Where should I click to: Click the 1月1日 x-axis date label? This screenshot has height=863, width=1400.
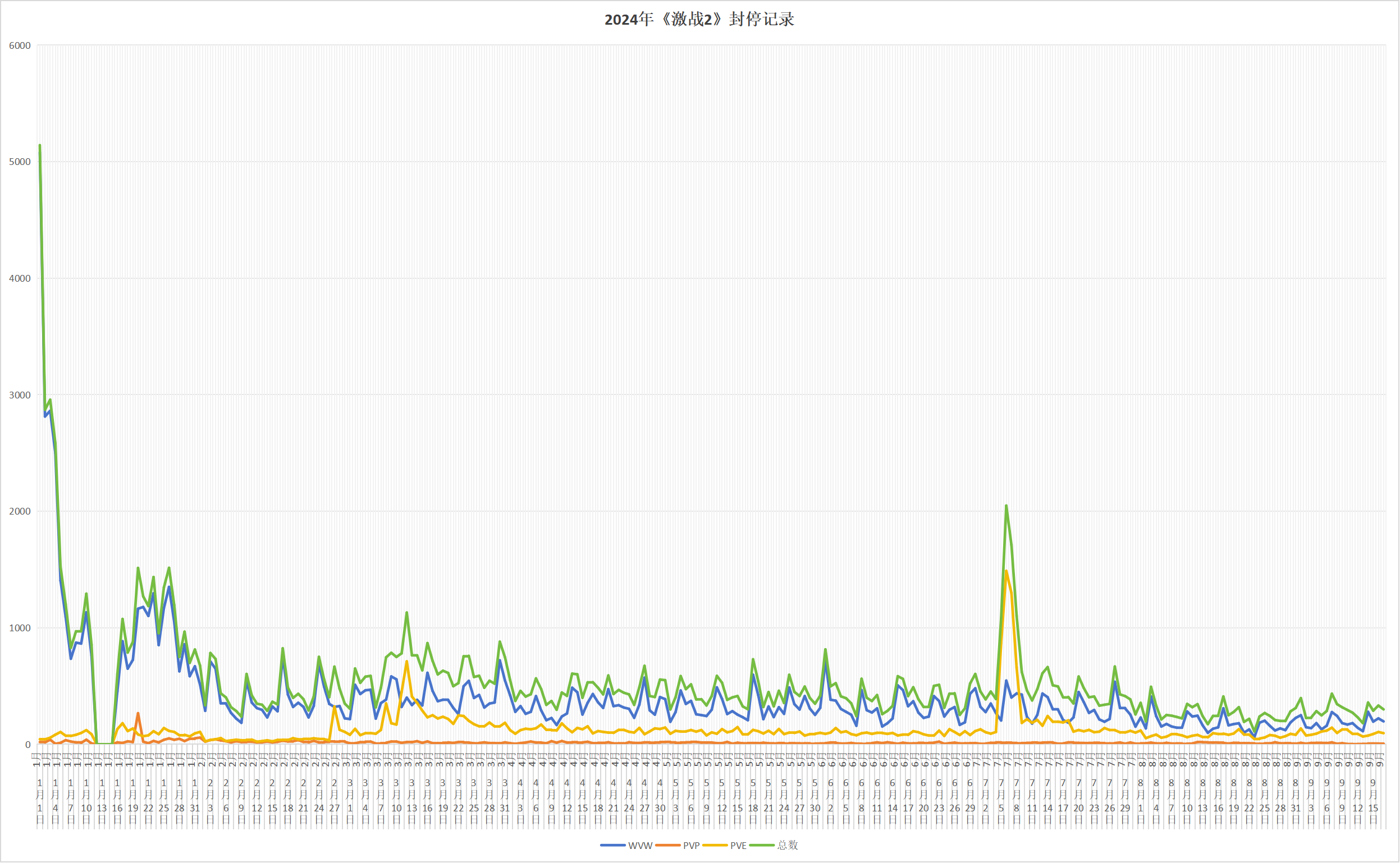tap(40, 802)
